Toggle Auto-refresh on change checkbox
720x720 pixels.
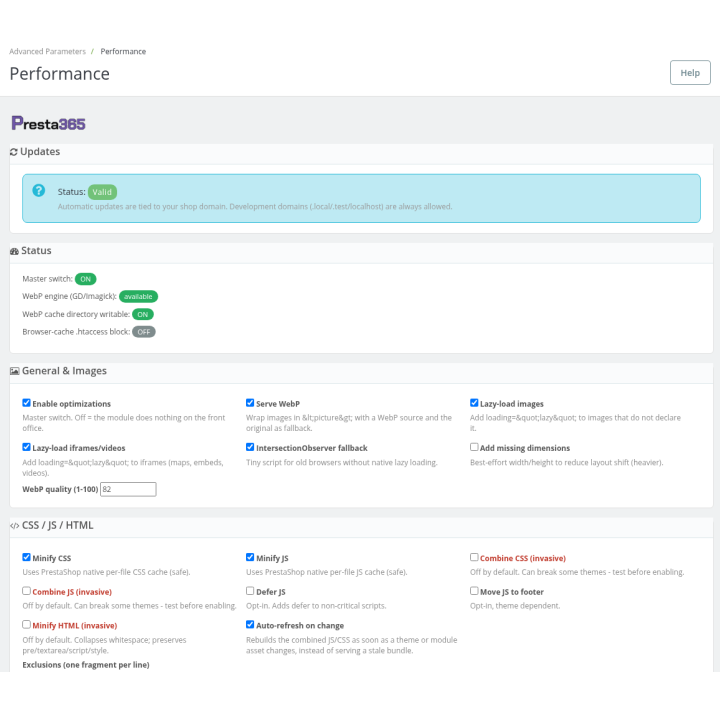(250, 624)
